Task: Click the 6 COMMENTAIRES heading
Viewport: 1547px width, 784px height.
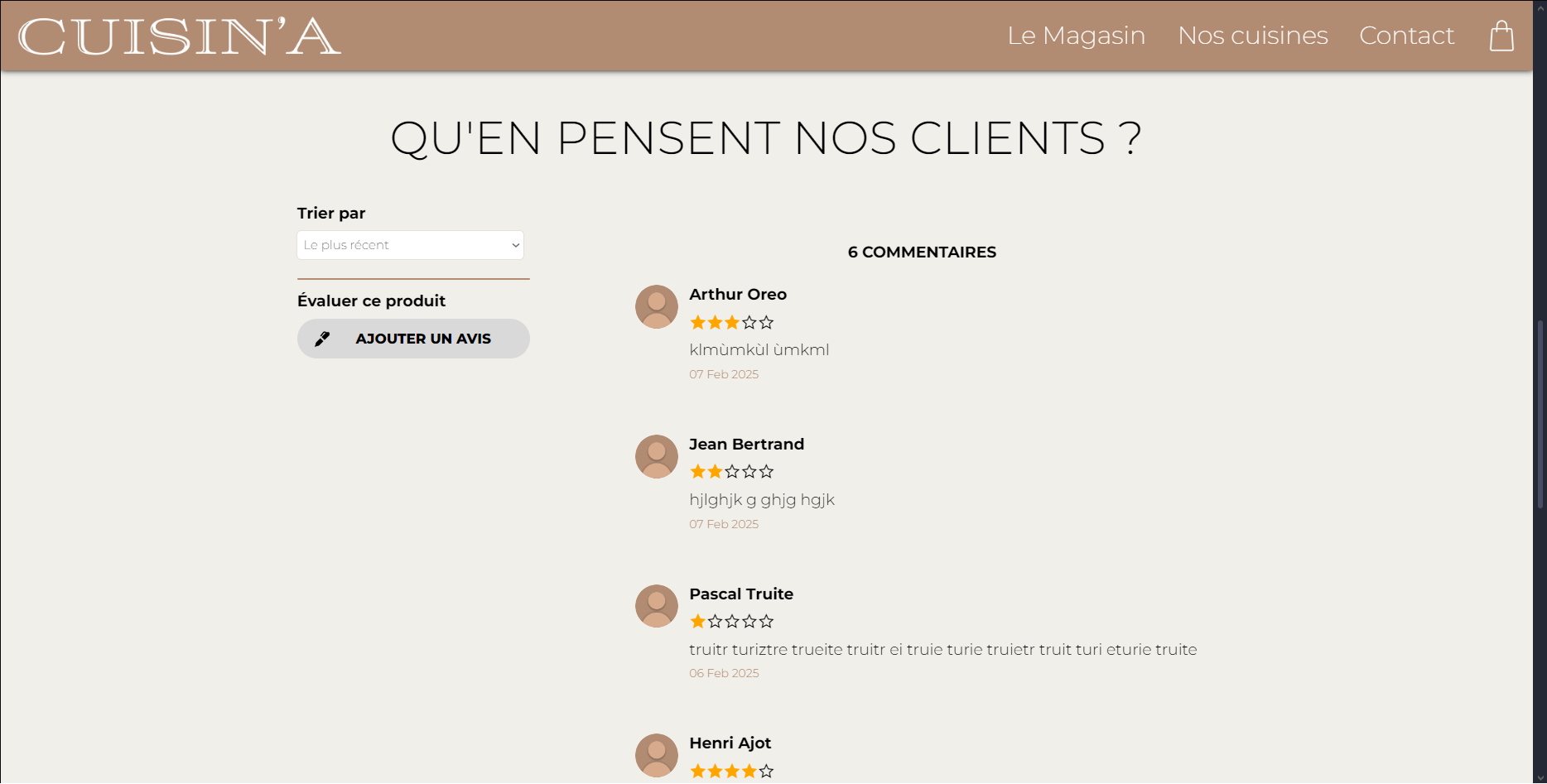Action: (x=922, y=253)
